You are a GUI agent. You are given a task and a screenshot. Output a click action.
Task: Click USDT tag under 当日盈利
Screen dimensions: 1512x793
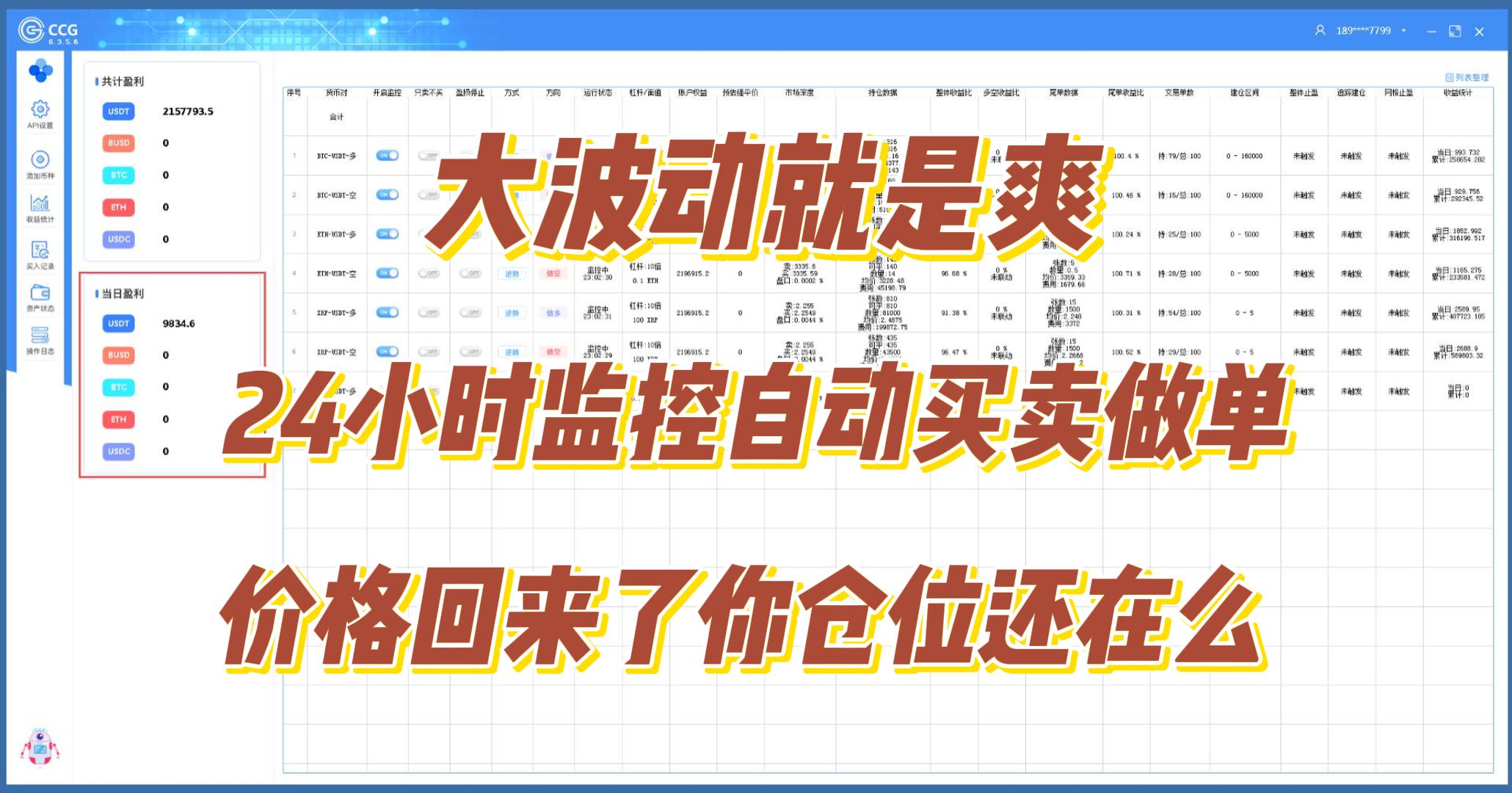pos(118,323)
